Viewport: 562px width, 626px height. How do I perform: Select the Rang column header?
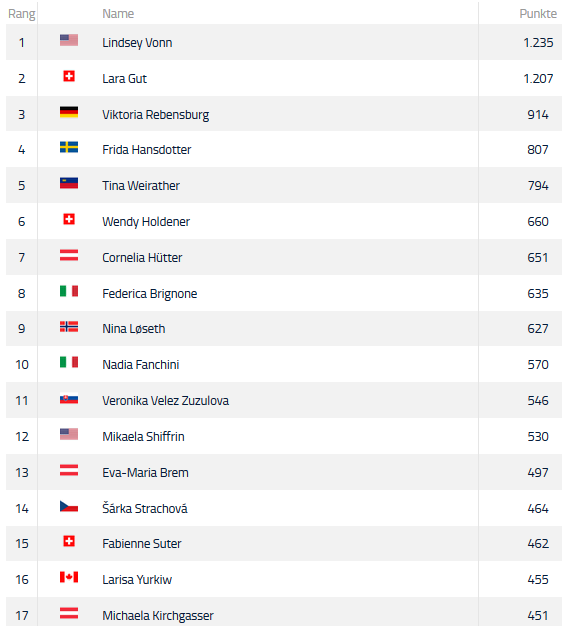[22, 14]
